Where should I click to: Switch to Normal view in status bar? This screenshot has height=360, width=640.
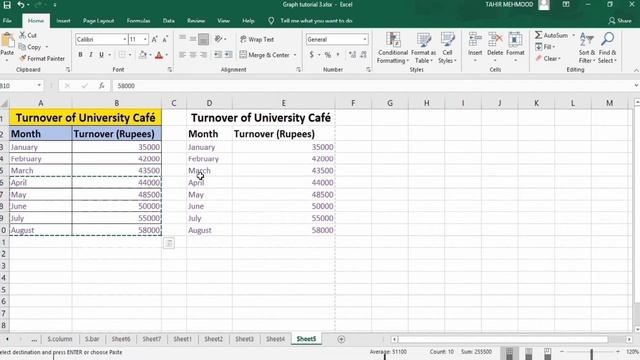pyautogui.click(x=509, y=352)
